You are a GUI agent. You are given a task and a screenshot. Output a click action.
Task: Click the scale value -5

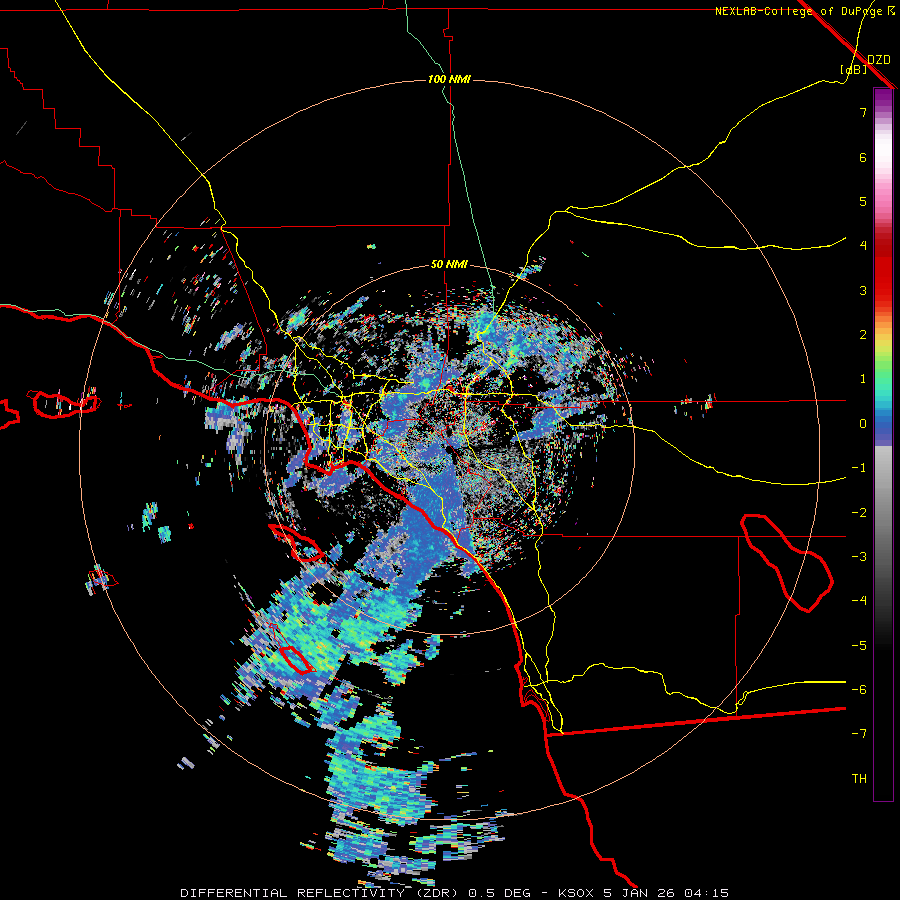859,646
